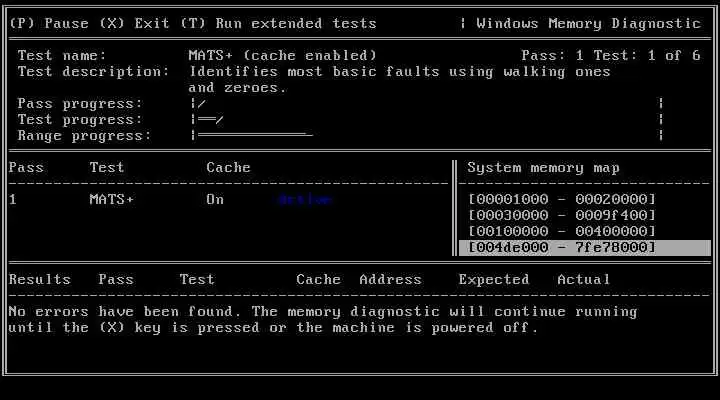
Task: Select memory range 00001000 - 00020000
Action: 562,199
